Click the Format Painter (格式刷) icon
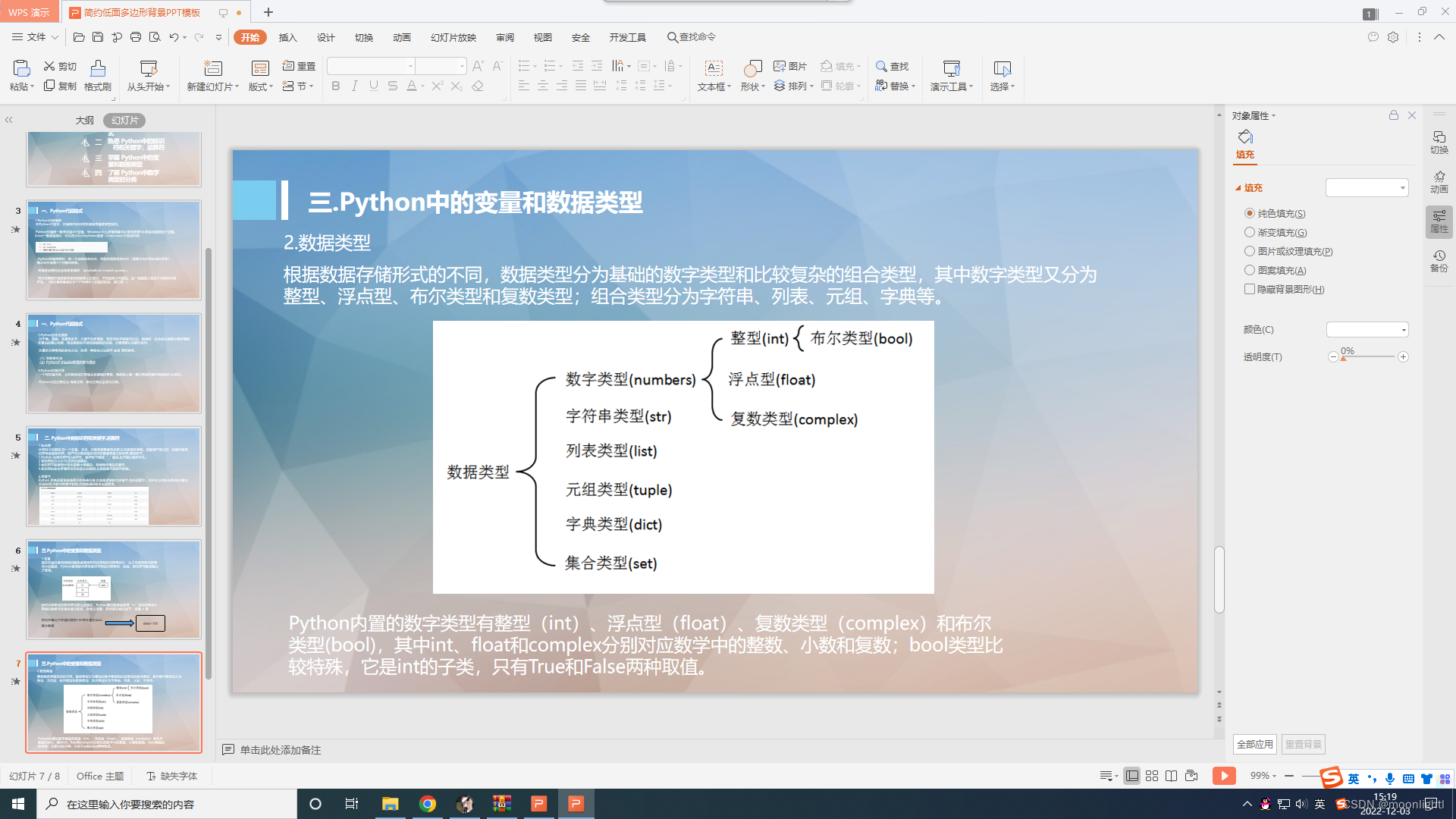The height and width of the screenshot is (819, 1456). pyautogui.click(x=98, y=68)
